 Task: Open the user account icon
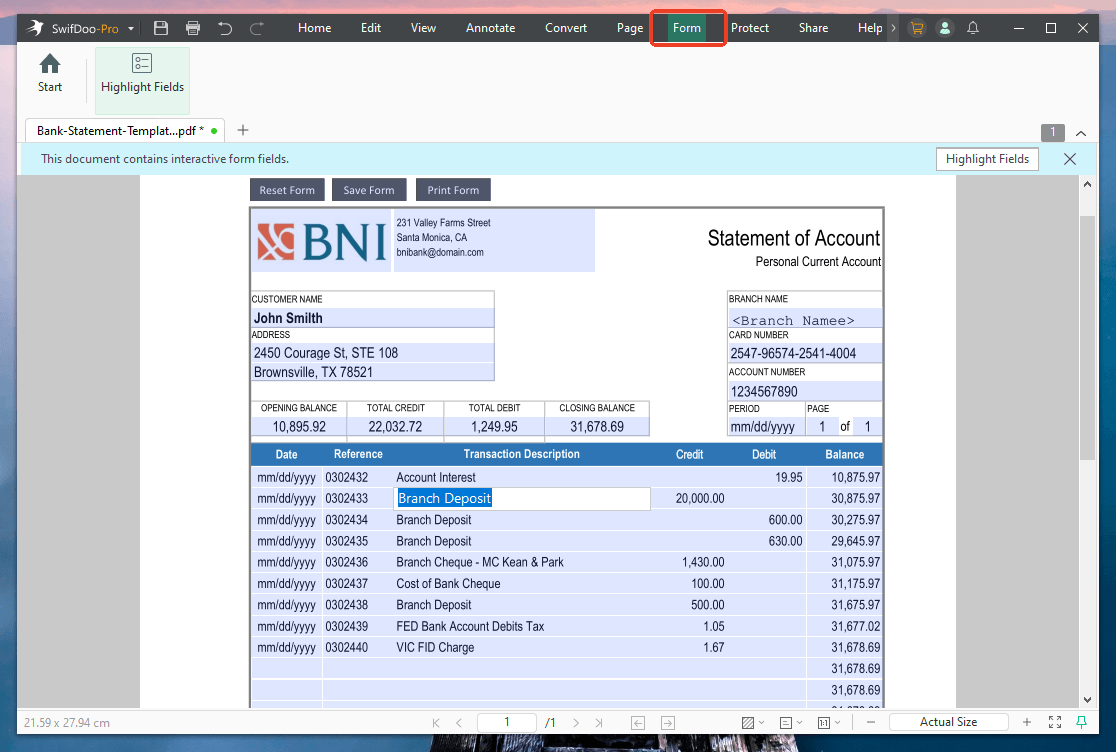(944, 28)
